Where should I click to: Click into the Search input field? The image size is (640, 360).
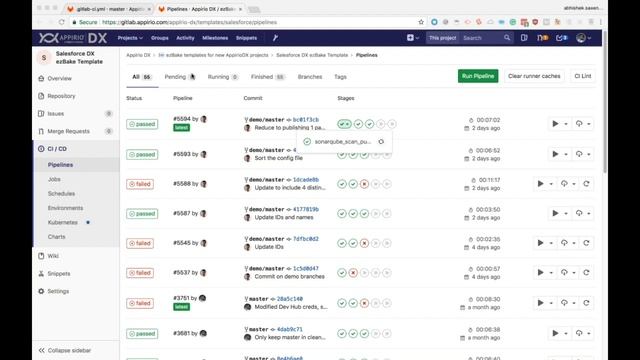click(x=482, y=38)
